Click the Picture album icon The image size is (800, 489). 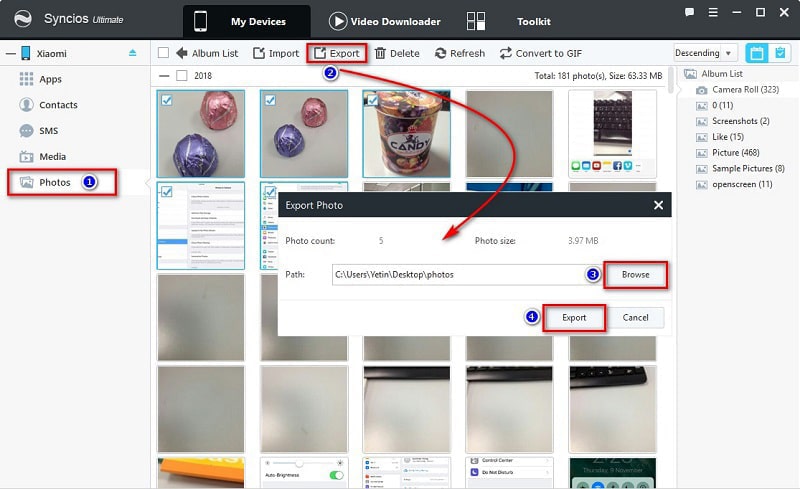point(702,153)
